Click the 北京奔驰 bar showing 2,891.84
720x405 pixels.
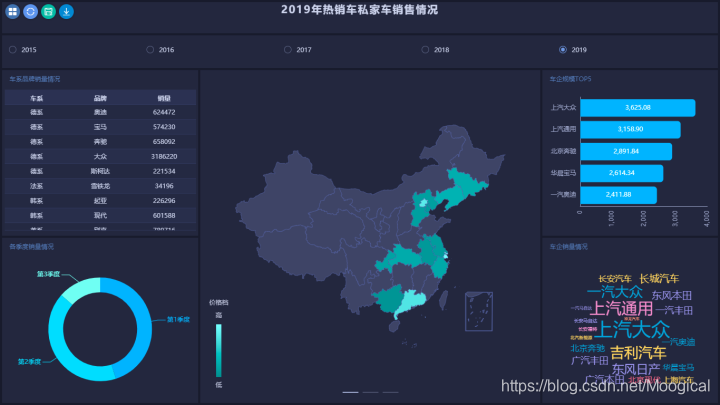pyautogui.click(x=626, y=151)
